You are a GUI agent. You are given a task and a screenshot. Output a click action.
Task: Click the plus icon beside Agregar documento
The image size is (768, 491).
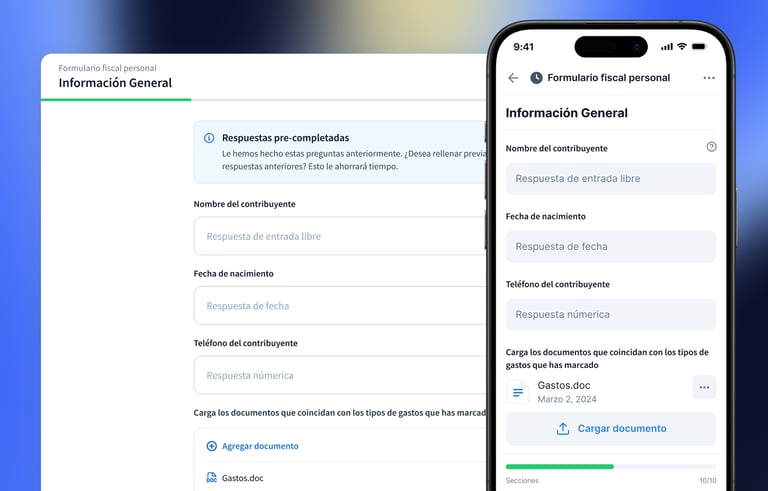[x=212, y=446]
